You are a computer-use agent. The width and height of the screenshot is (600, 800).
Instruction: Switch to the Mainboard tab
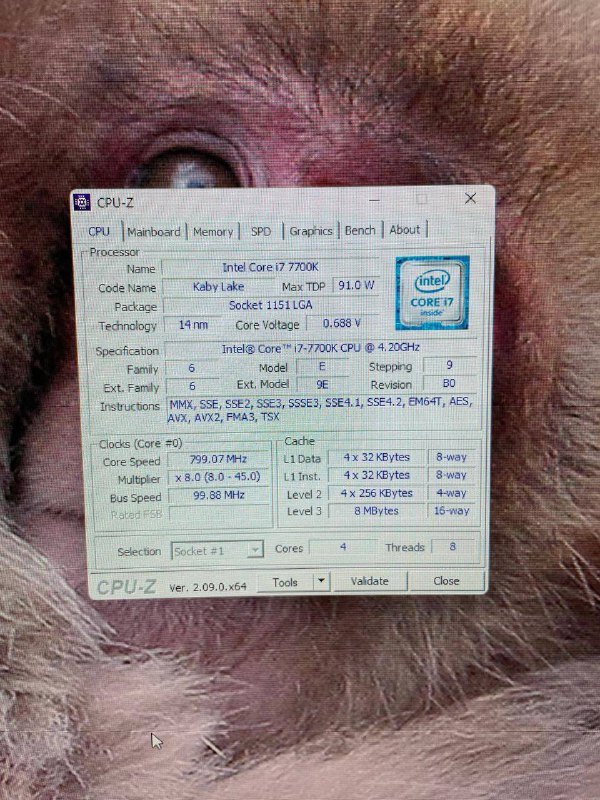click(154, 231)
